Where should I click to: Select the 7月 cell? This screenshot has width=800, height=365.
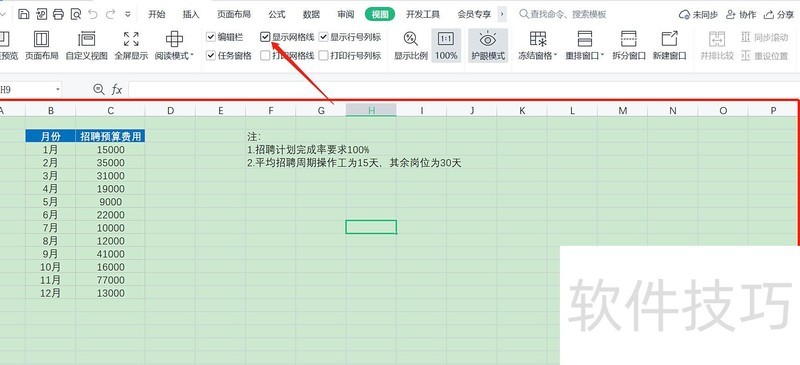pyautogui.click(x=51, y=228)
